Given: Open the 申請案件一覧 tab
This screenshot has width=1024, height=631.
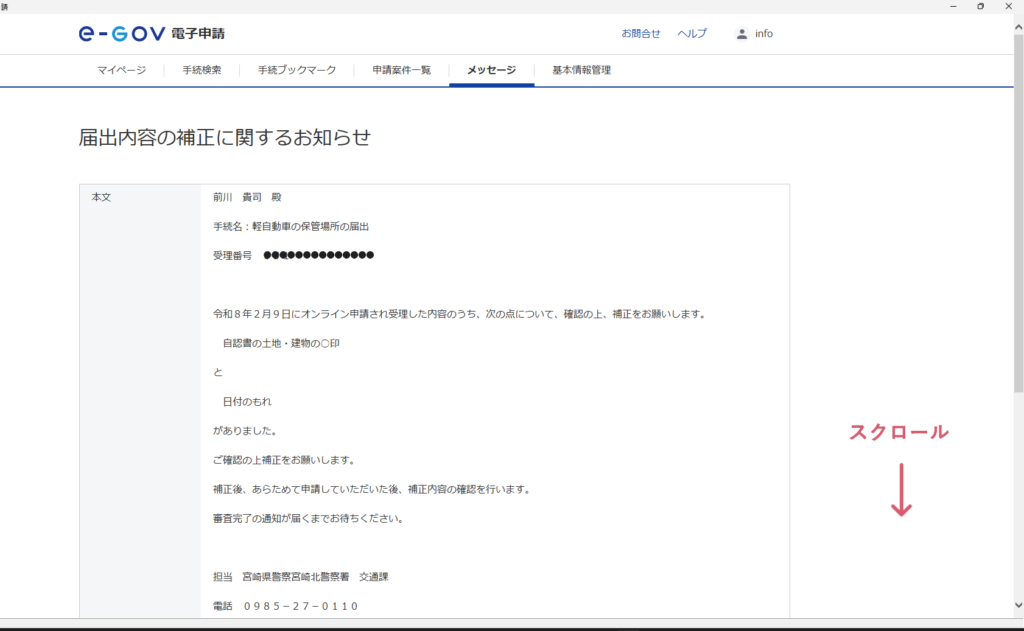Looking at the screenshot, I should point(401,71).
